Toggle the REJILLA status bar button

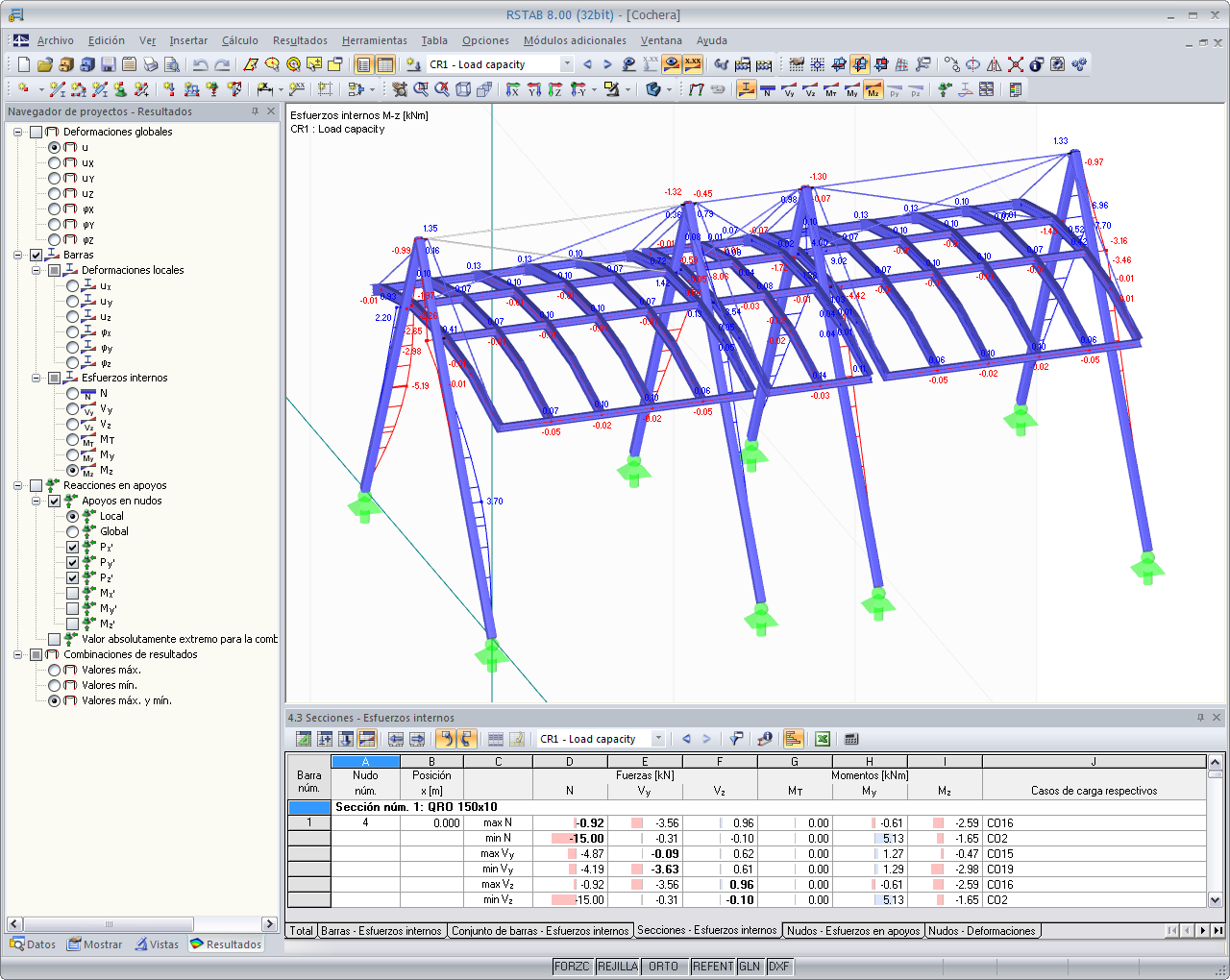[x=618, y=967]
